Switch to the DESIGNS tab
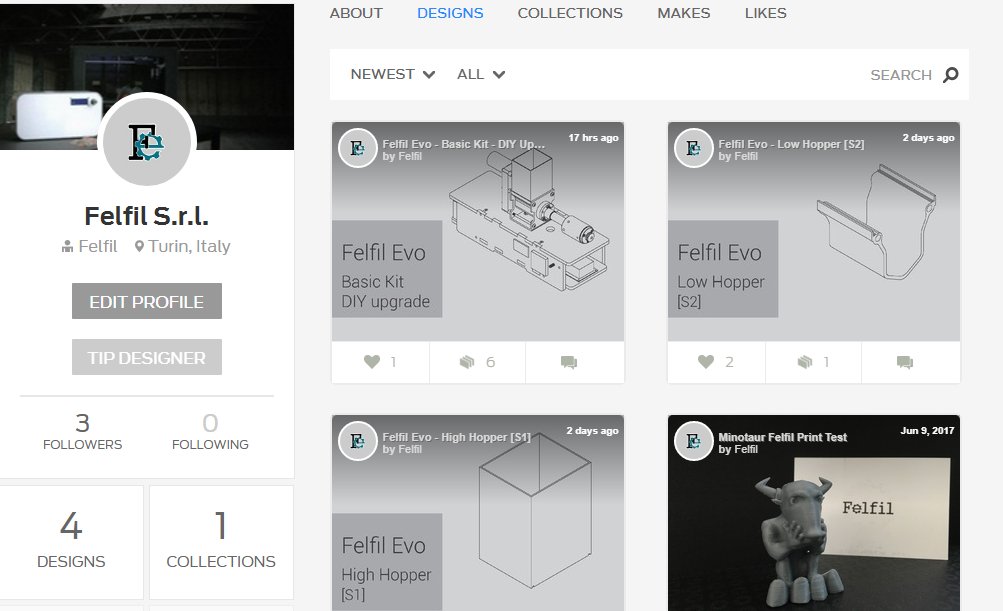Viewport: 1003px width, 611px height. coord(450,13)
